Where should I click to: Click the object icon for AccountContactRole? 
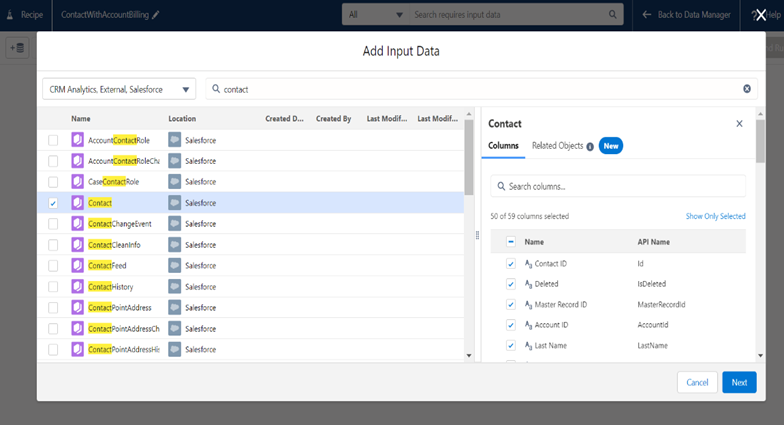pyautogui.click(x=78, y=140)
